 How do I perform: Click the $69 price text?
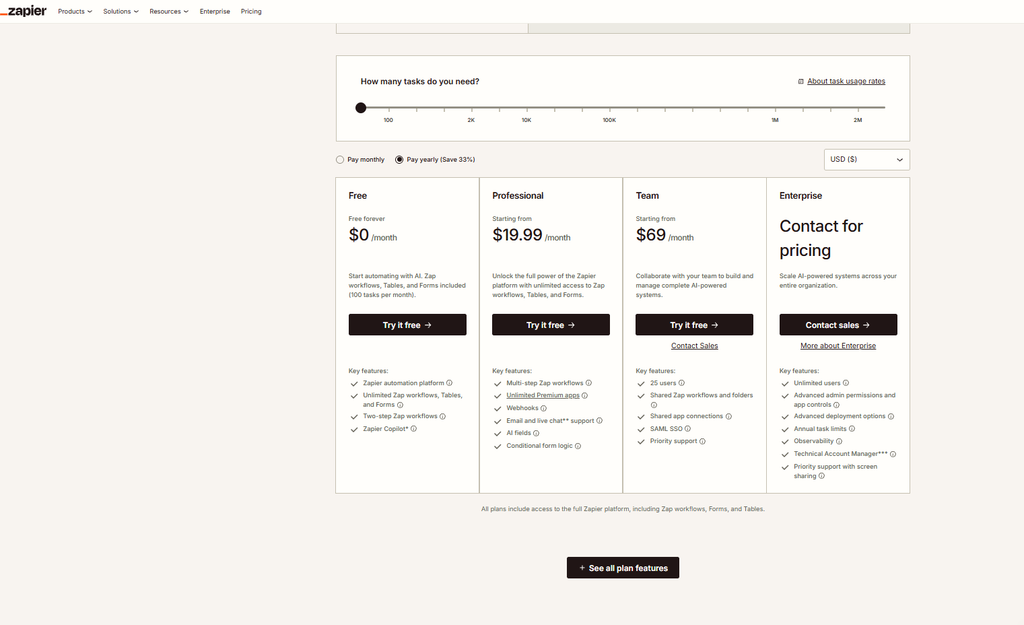pos(650,235)
